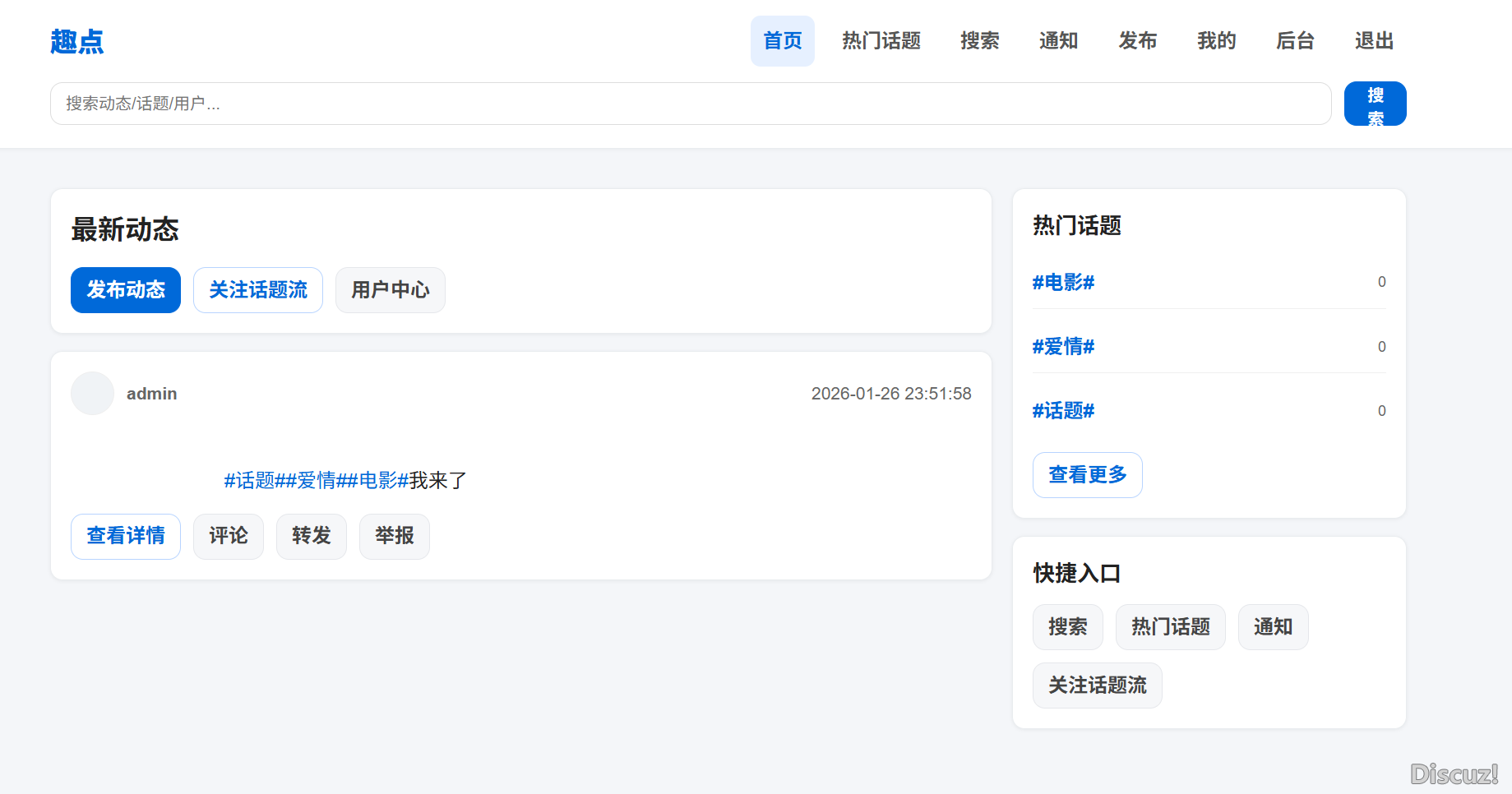Open 用户中心 under 最新动态

click(391, 290)
